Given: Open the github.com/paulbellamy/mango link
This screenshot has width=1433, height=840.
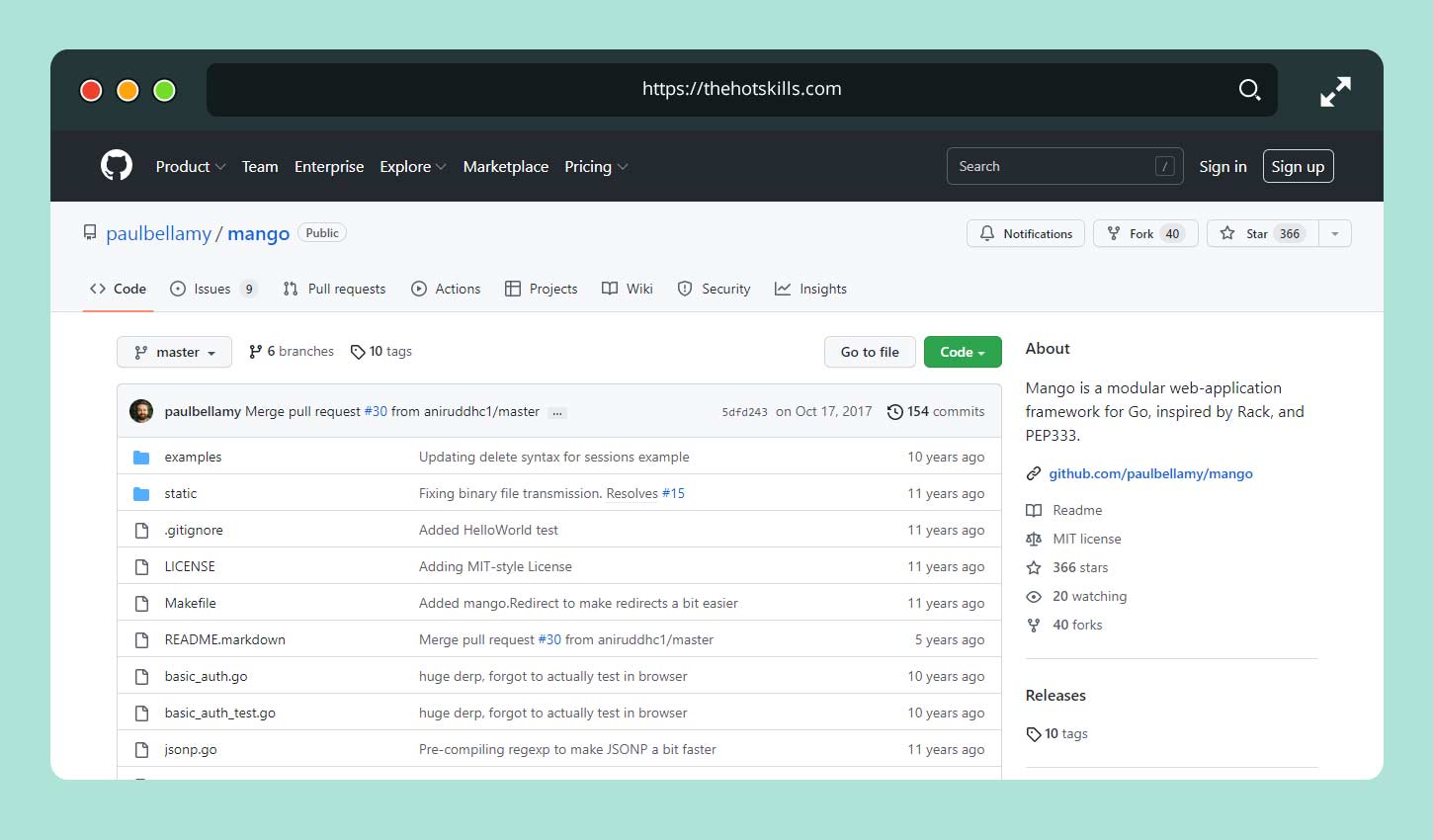Looking at the screenshot, I should 1150,473.
